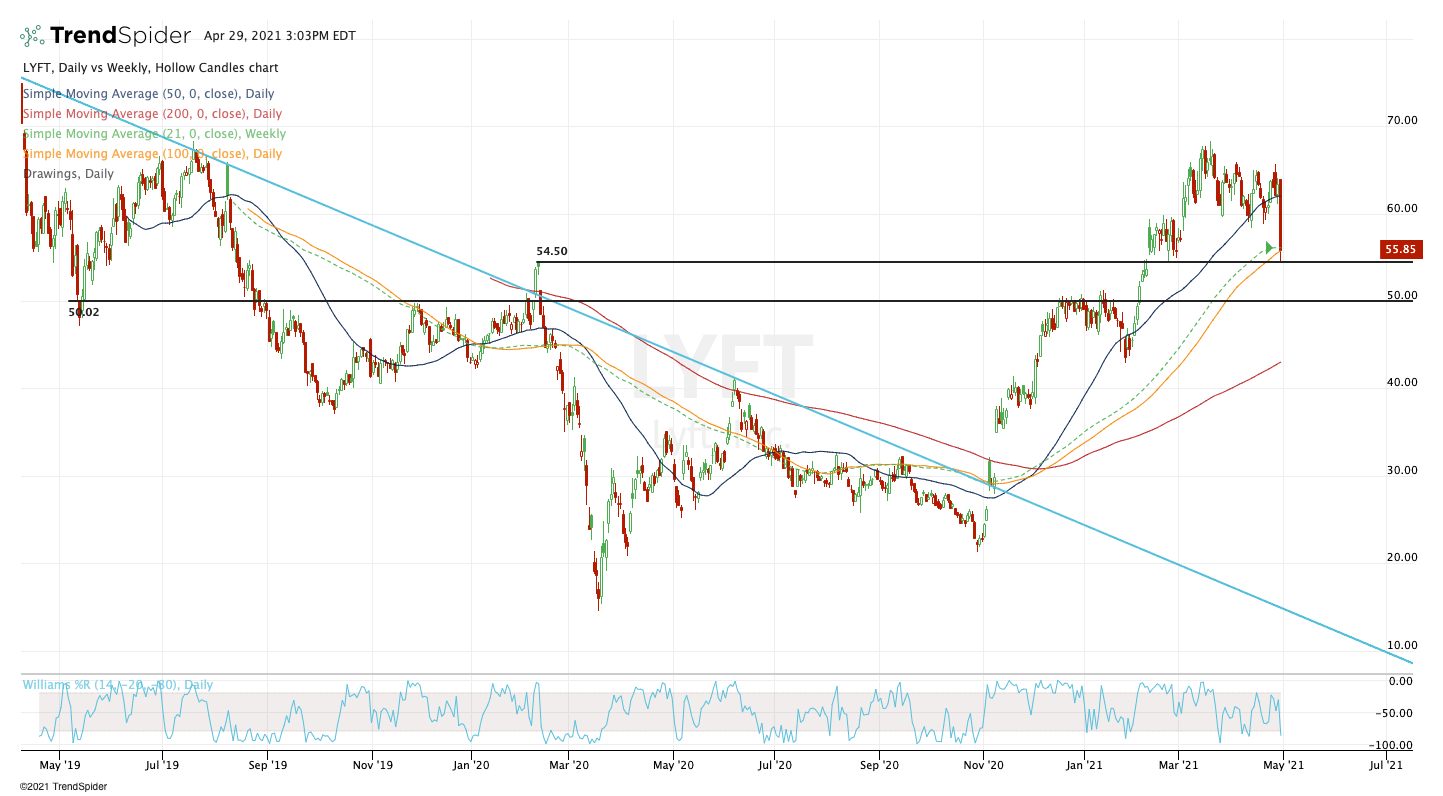This screenshot has height=796, width=1443.
Task: Click the Williams %R indicator label
Action: [118, 685]
